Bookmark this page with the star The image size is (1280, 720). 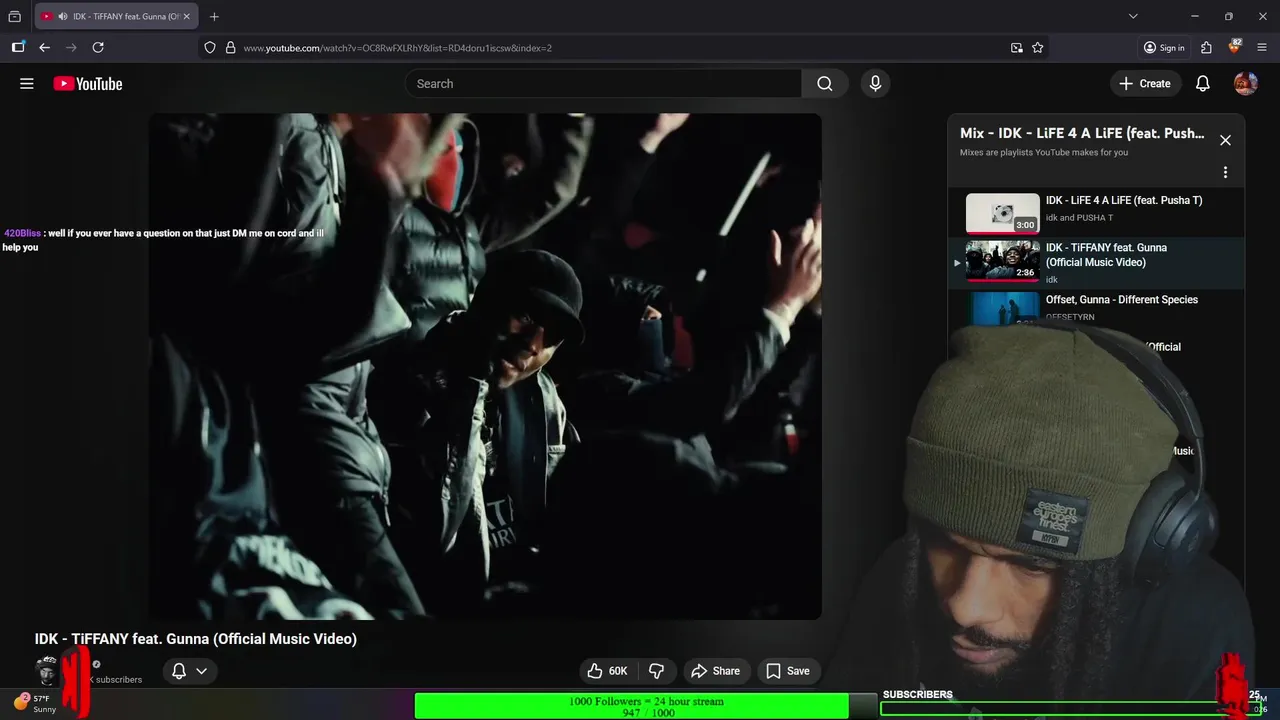click(x=1038, y=47)
